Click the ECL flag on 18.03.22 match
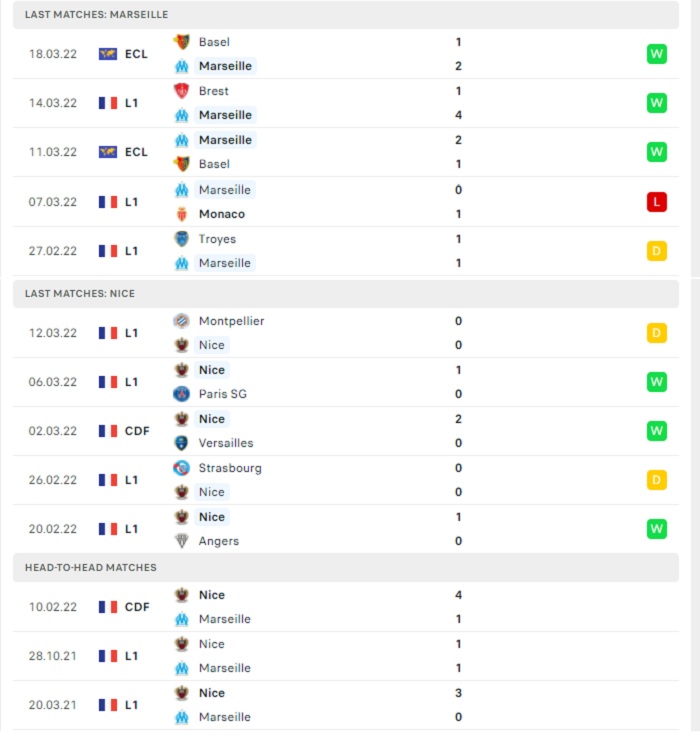 click(x=108, y=54)
